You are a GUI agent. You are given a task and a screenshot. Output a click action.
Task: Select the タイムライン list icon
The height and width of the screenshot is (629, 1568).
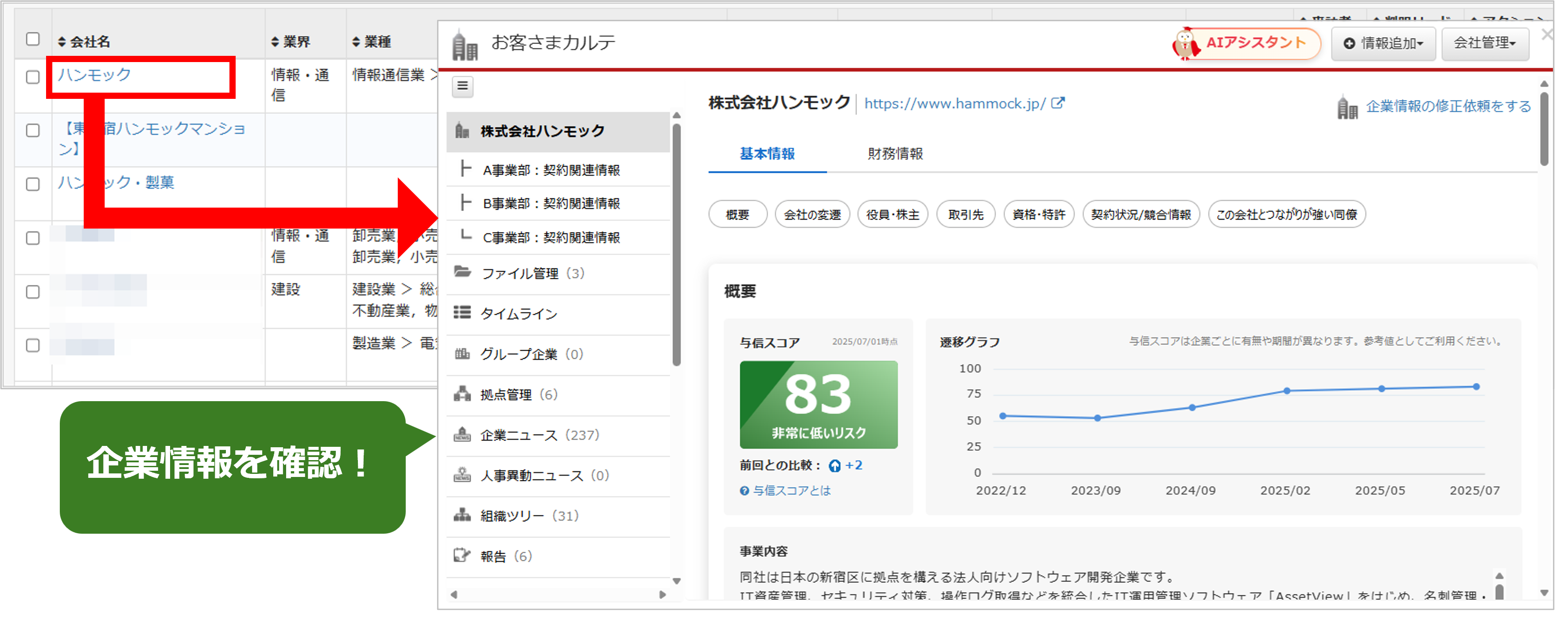click(462, 313)
